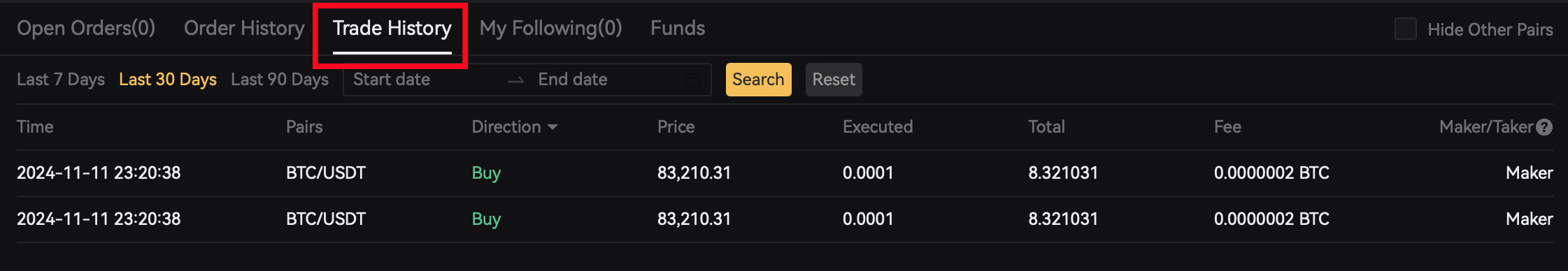Switch to the Trade History tab
The width and height of the screenshot is (1568, 271).
(392, 29)
